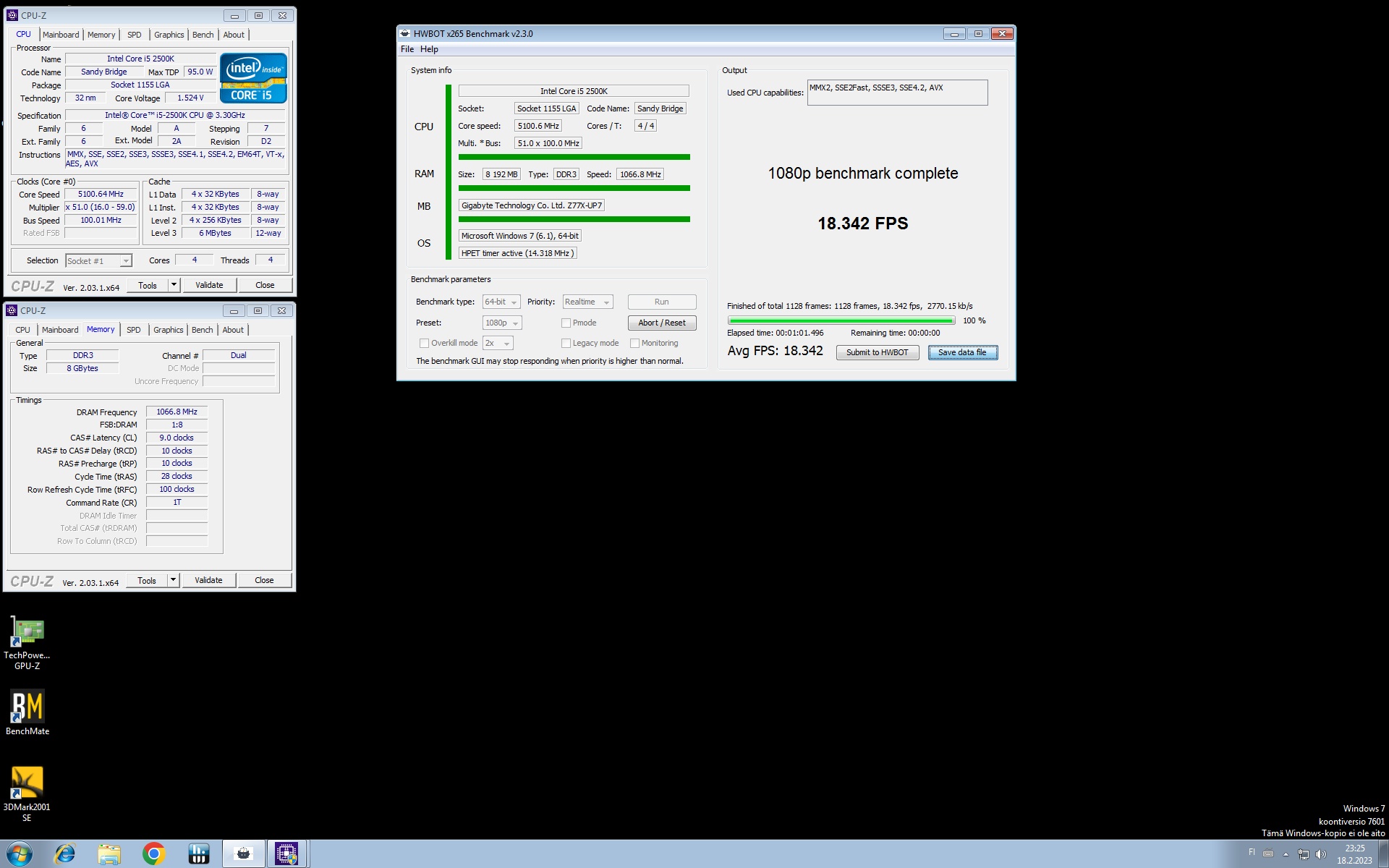Select Memory tab in upper CPU-Z

pyautogui.click(x=101, y=35)
